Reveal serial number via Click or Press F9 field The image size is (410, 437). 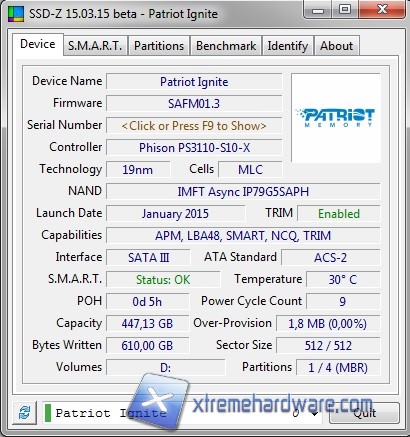(x=194, y=126)
